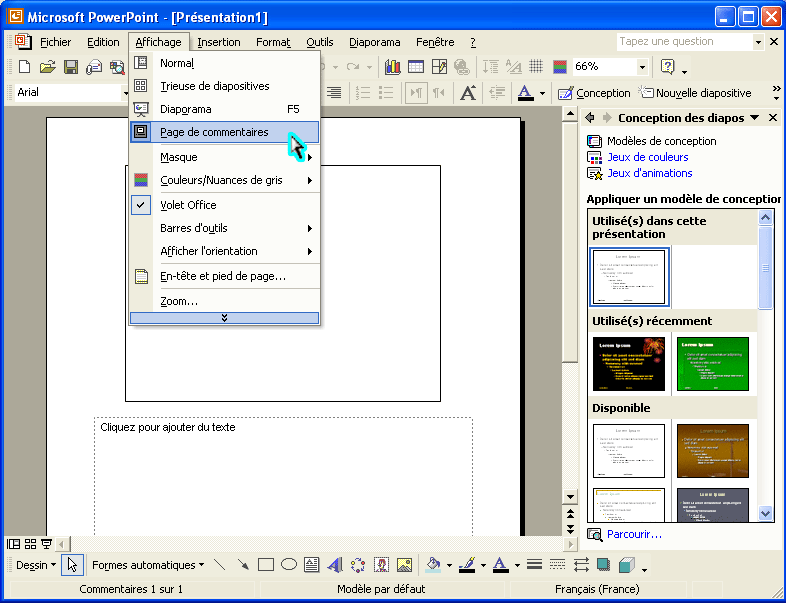786x603 pixels.
Task: Select the Line drawing tool
Action: (x=220, y=565)
